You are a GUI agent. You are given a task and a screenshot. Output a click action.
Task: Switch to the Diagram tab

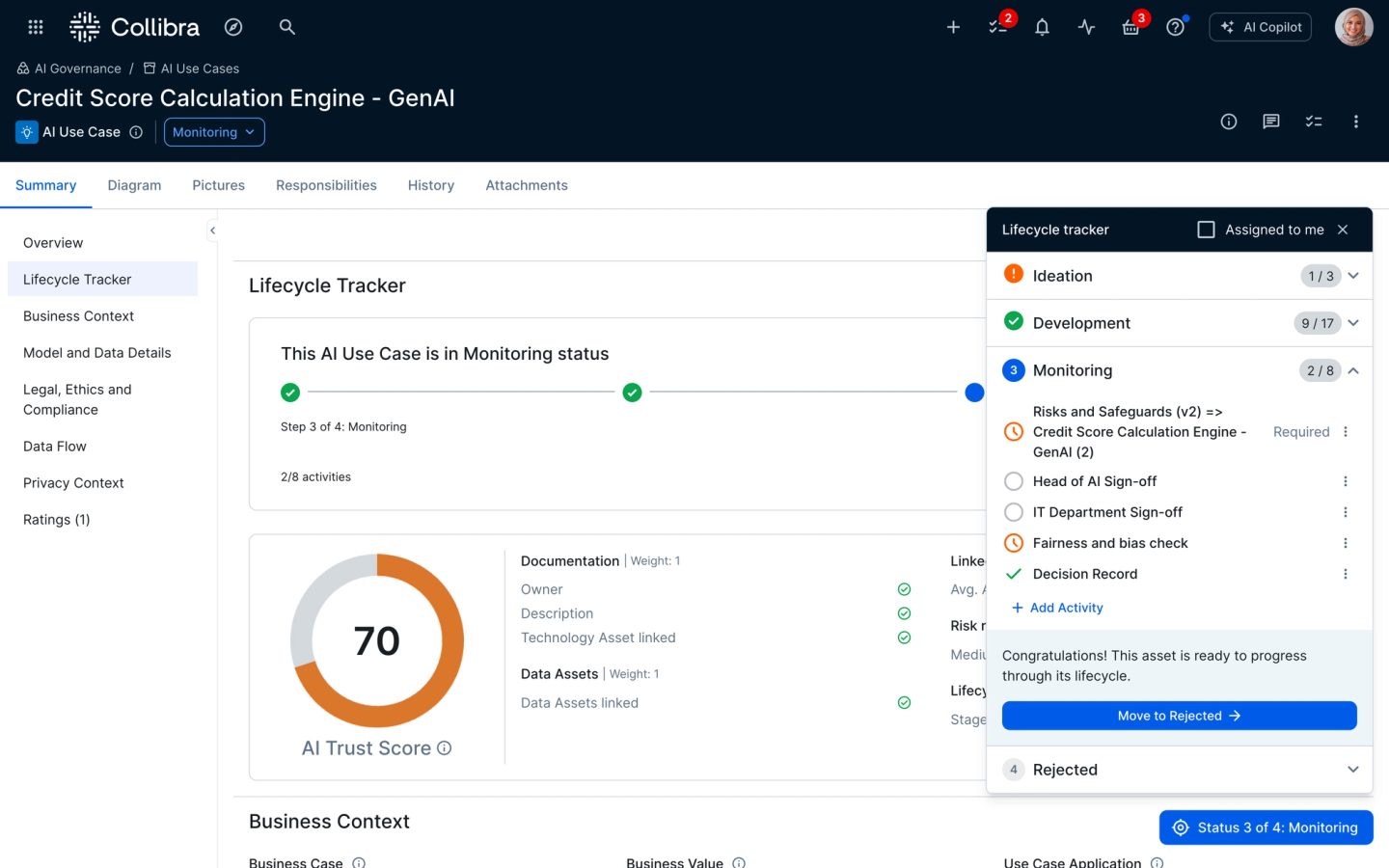[x=134, y=185]
